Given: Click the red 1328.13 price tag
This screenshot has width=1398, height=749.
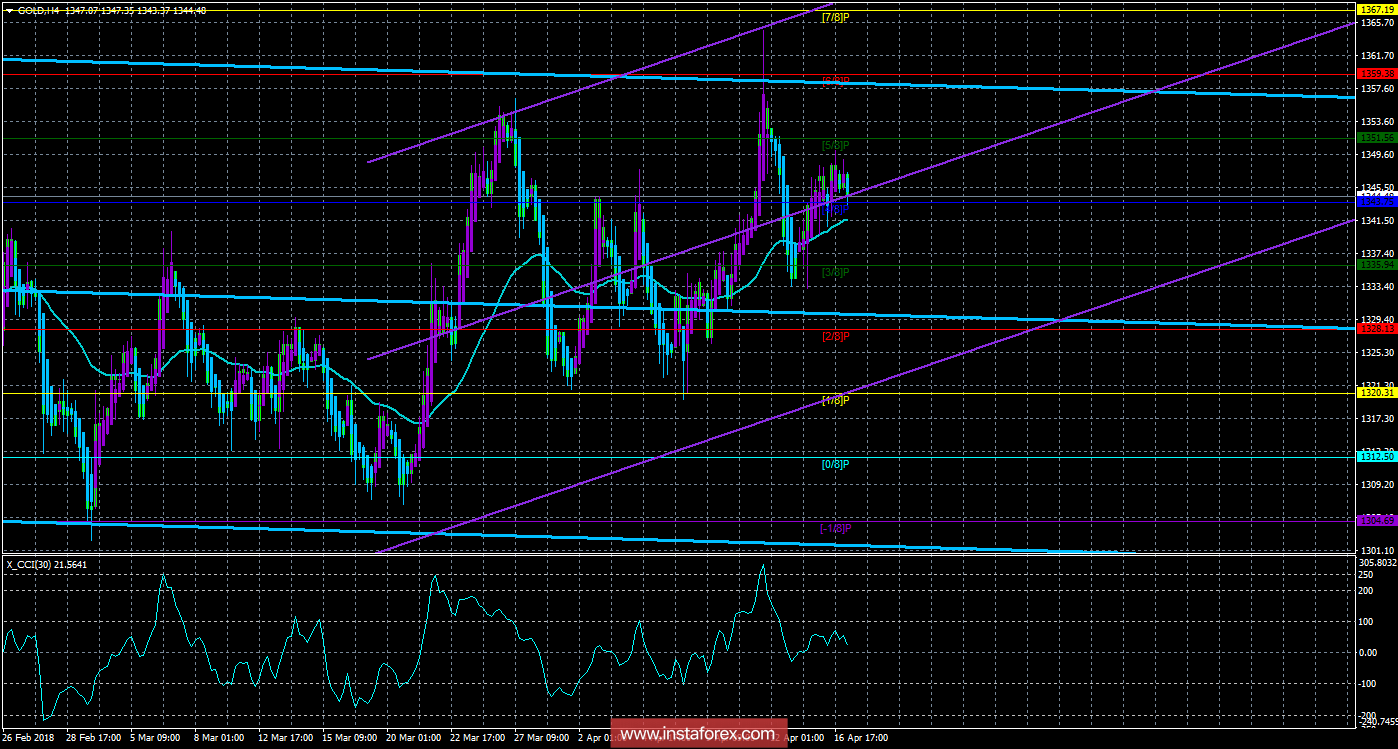Looking at the screenshot, I should pyautogui.click(x=1376, y=328).
